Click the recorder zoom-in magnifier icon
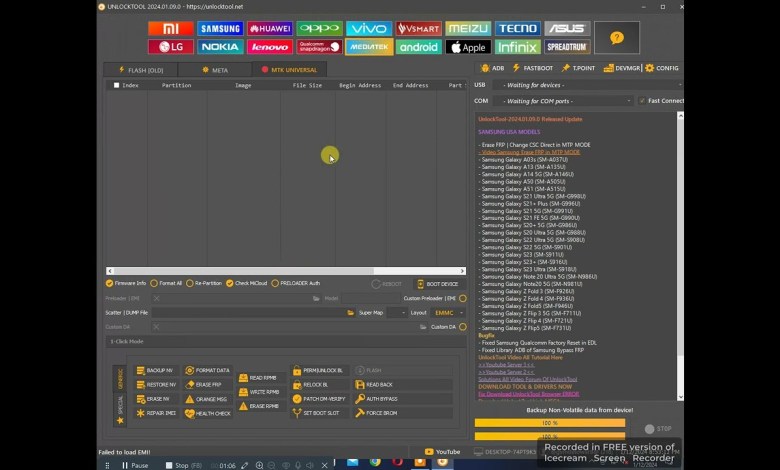 pos(259,466)
